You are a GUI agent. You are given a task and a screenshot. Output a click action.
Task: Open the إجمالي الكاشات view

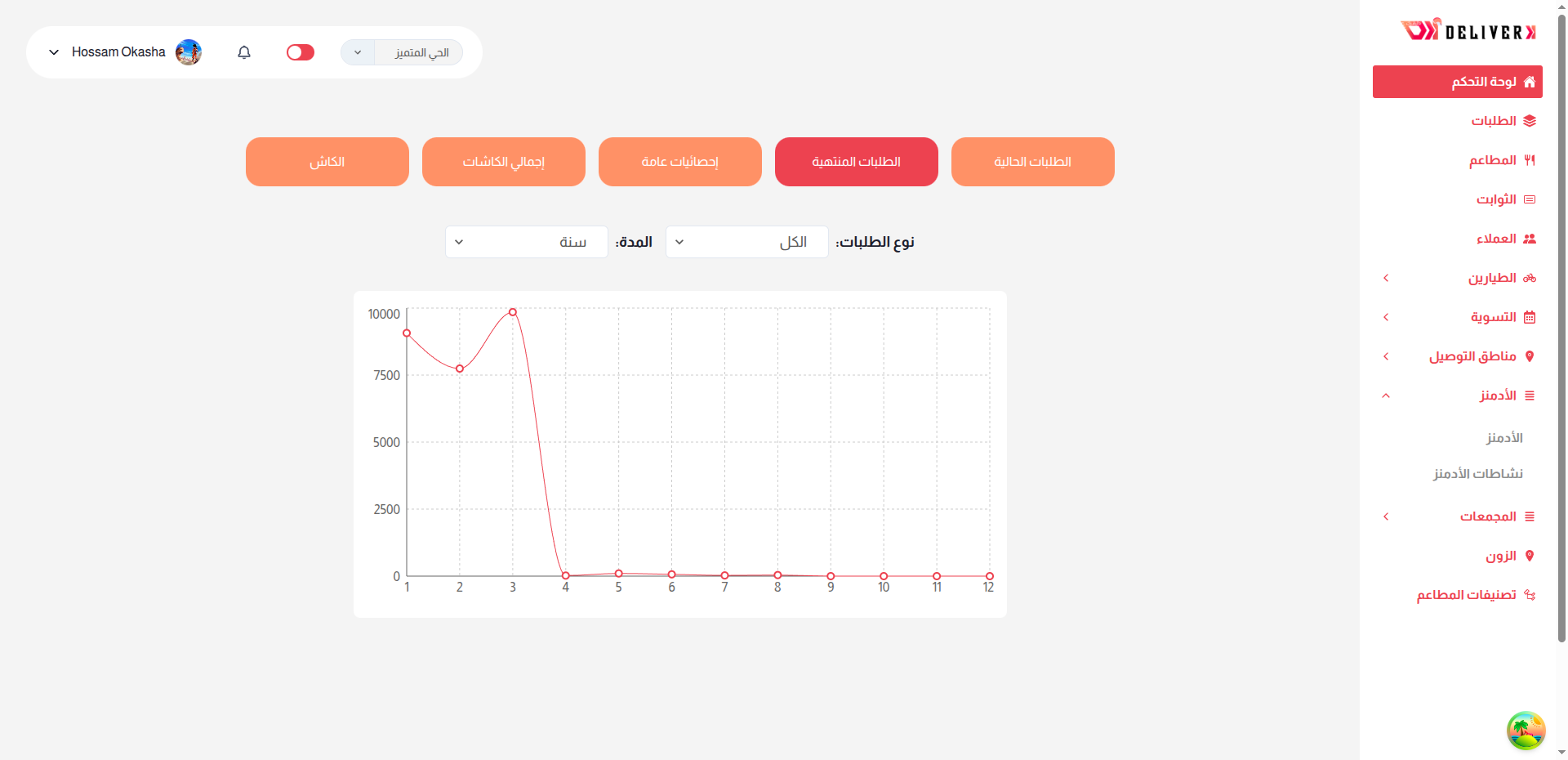(x=503, y=162)
